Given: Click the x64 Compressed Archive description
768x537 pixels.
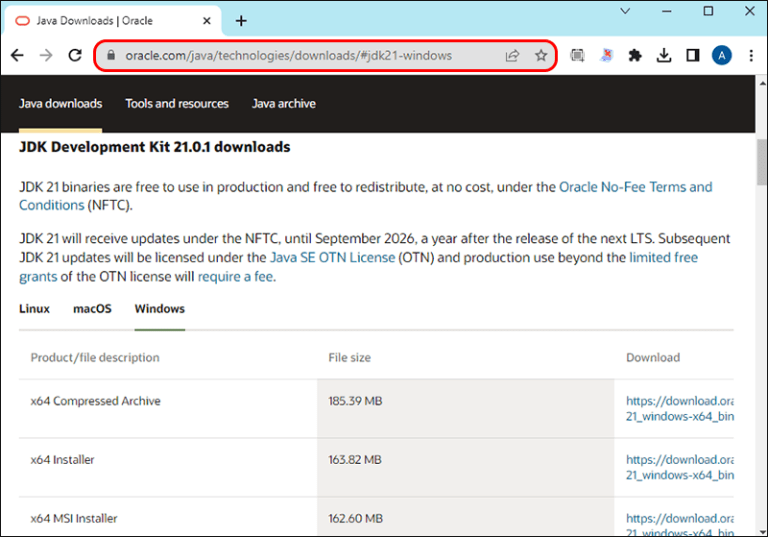Looking at the screenshot, I should pyautogui.click(x=96, y=401).
